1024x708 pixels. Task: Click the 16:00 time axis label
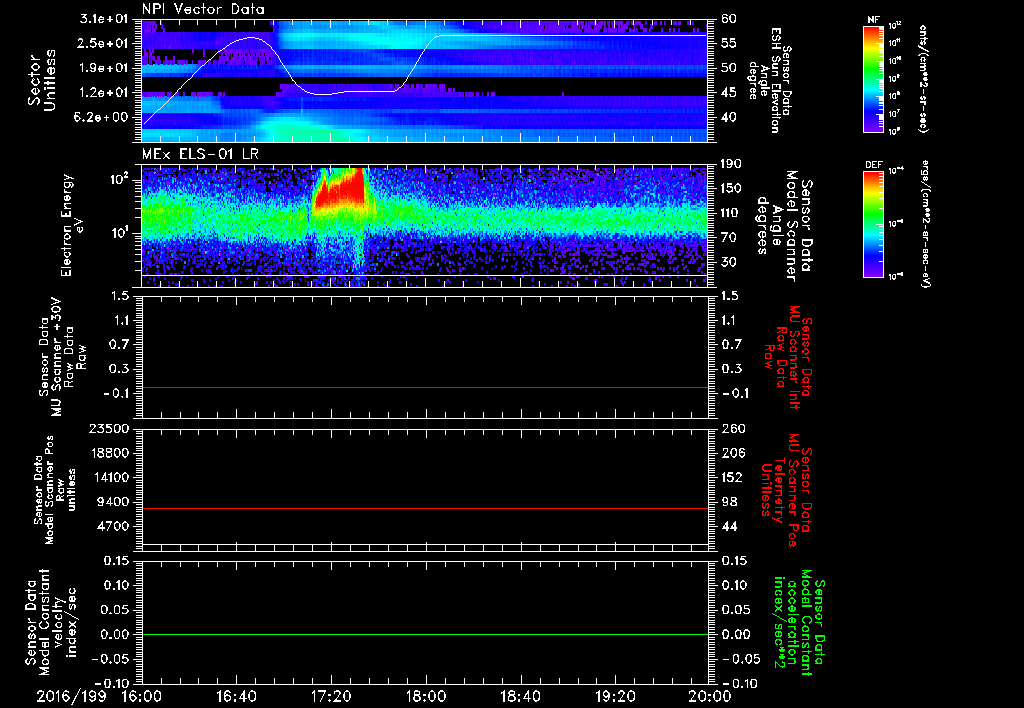(142, 696)
